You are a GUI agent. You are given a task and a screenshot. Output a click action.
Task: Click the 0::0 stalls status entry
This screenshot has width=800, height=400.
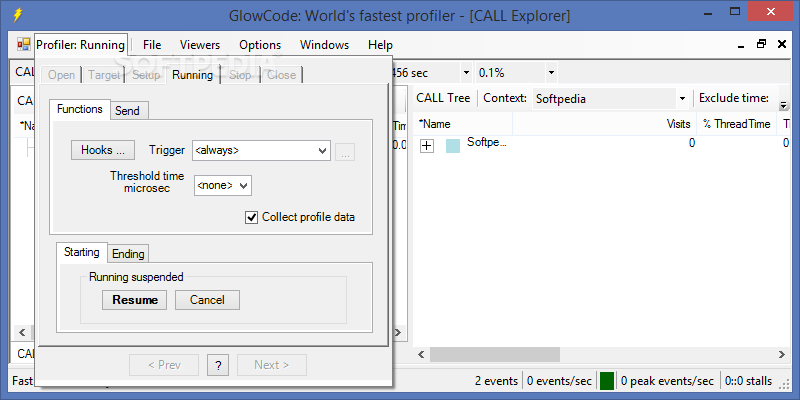pyautogui.click(x=749, y=381)
